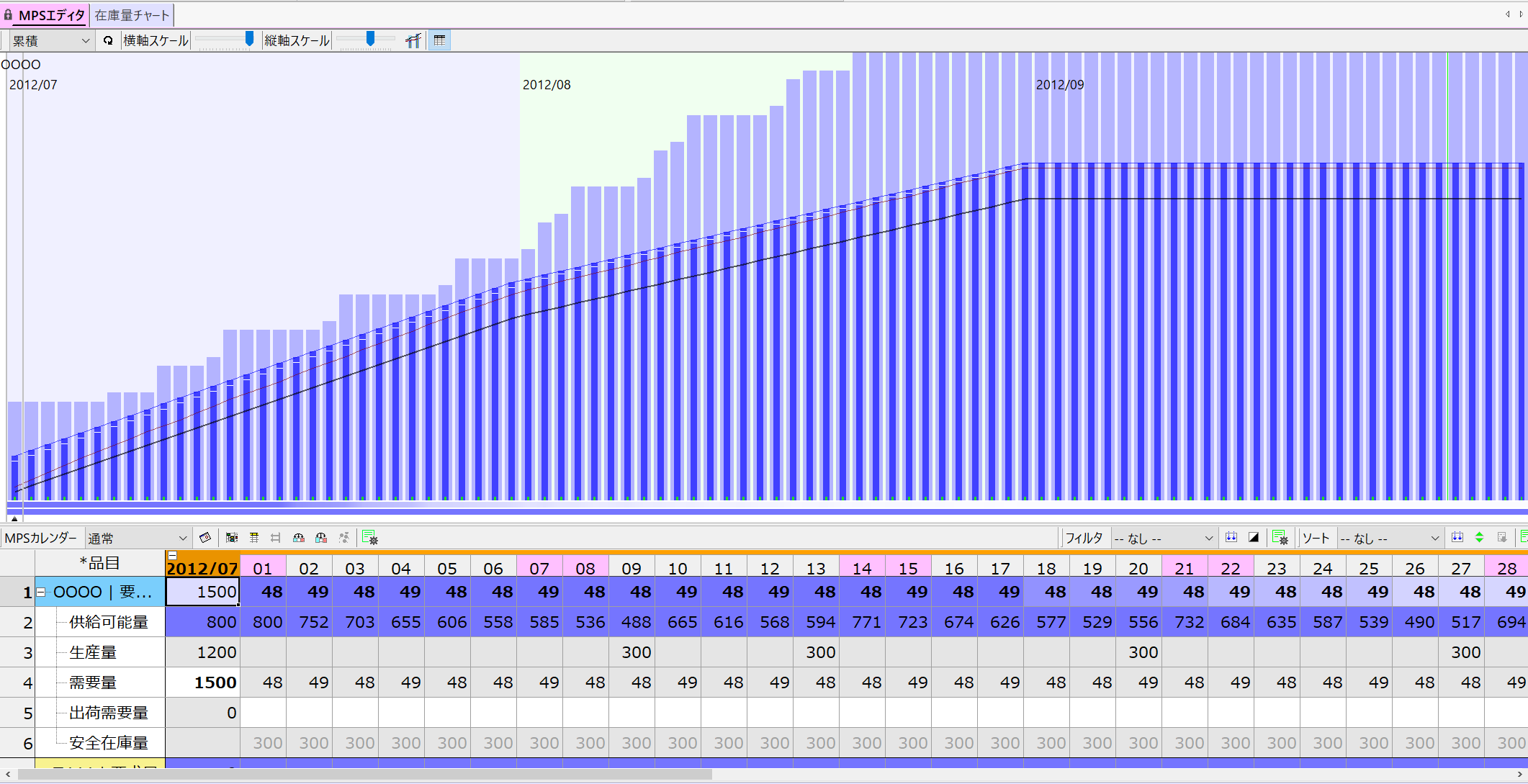Viewport: 1528px width, 784px height.
Task: Click the colored grid layout icon
Action: [232, 538]
